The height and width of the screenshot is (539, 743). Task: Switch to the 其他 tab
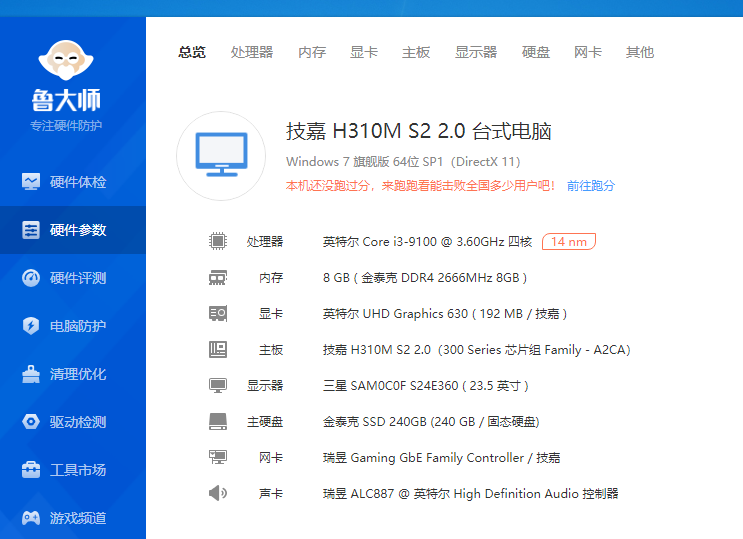click(x=640, y=52)
